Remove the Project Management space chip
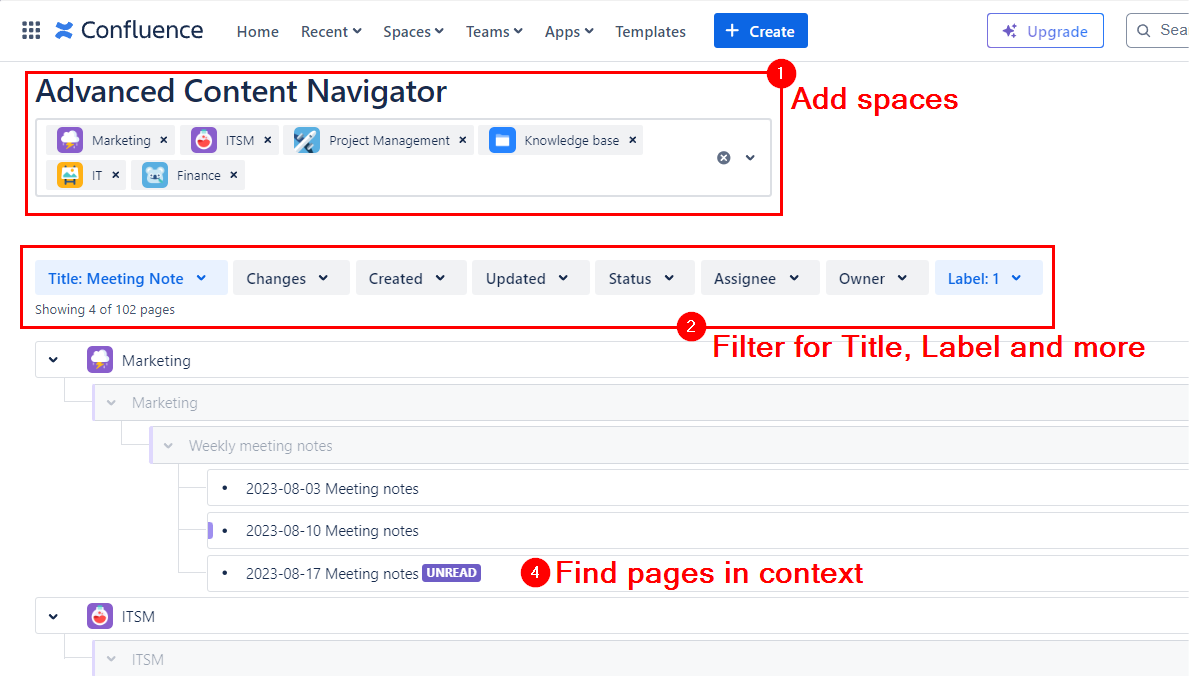Image resolution: width=1189 pixels, height=676 pixels. click(x=463, y=140)
